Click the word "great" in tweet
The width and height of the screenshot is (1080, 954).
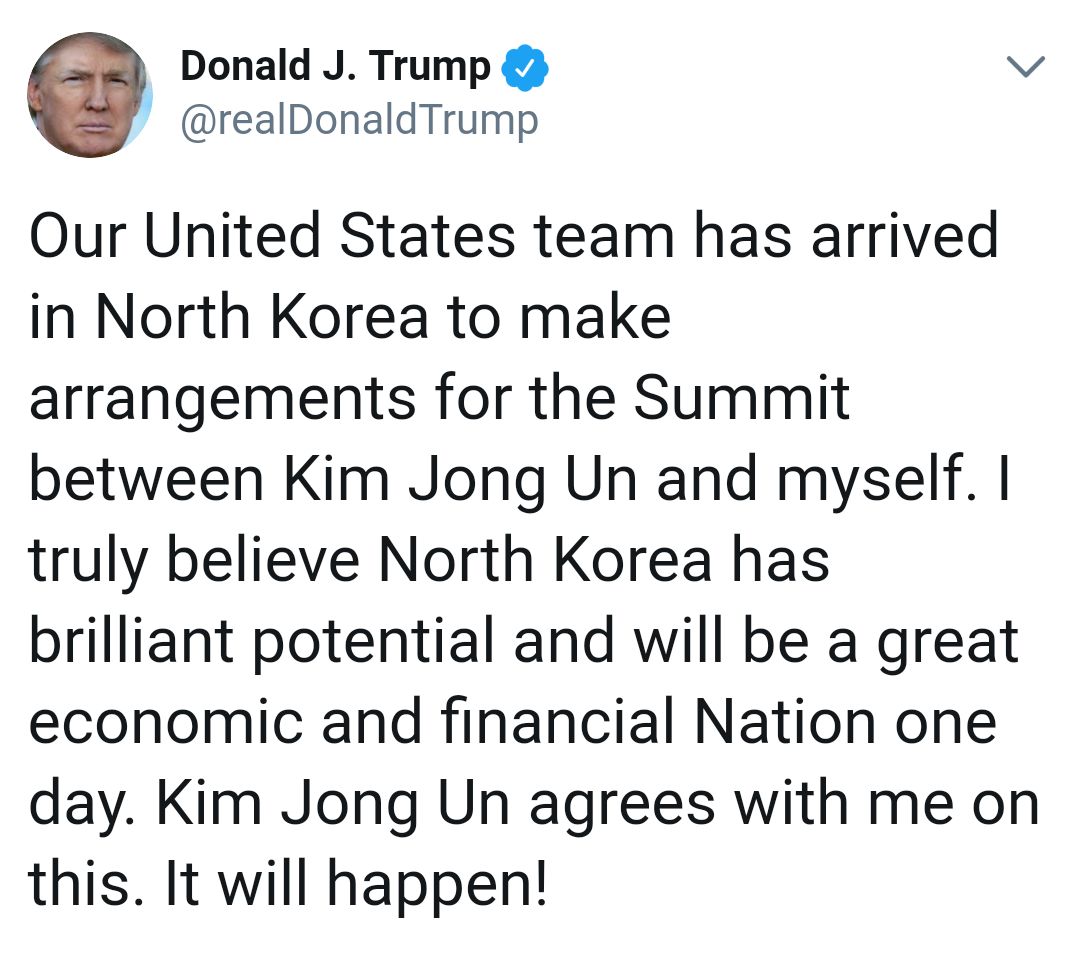[x=947, y=643]
